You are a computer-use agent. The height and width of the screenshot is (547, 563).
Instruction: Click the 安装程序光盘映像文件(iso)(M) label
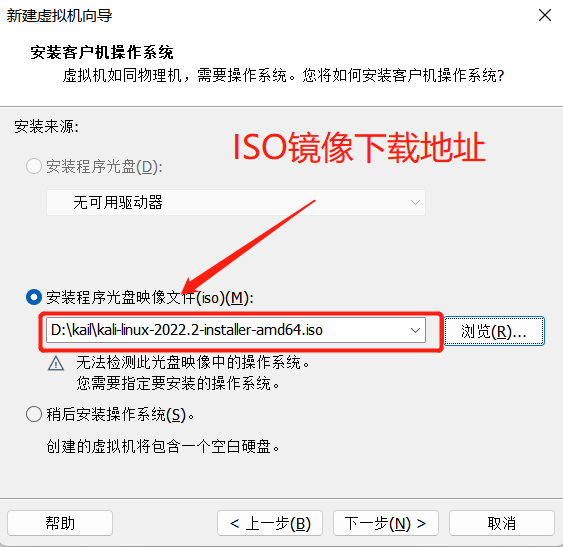click(x=150, y=298)
